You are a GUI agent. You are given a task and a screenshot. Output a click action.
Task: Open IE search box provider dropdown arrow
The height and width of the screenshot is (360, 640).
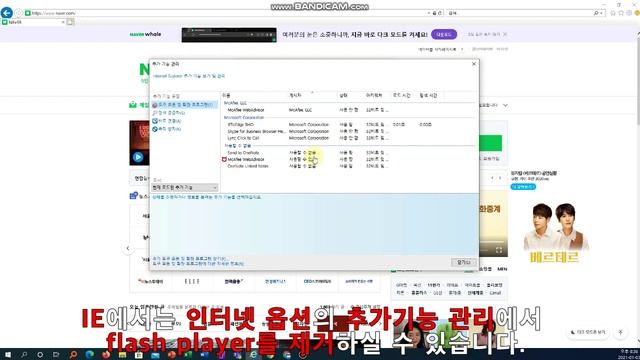601,13
